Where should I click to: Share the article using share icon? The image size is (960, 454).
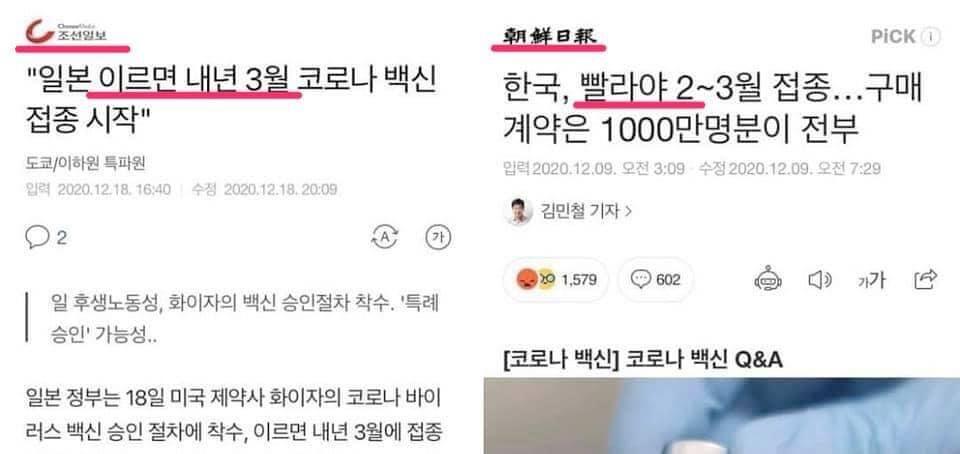point(925,279)
